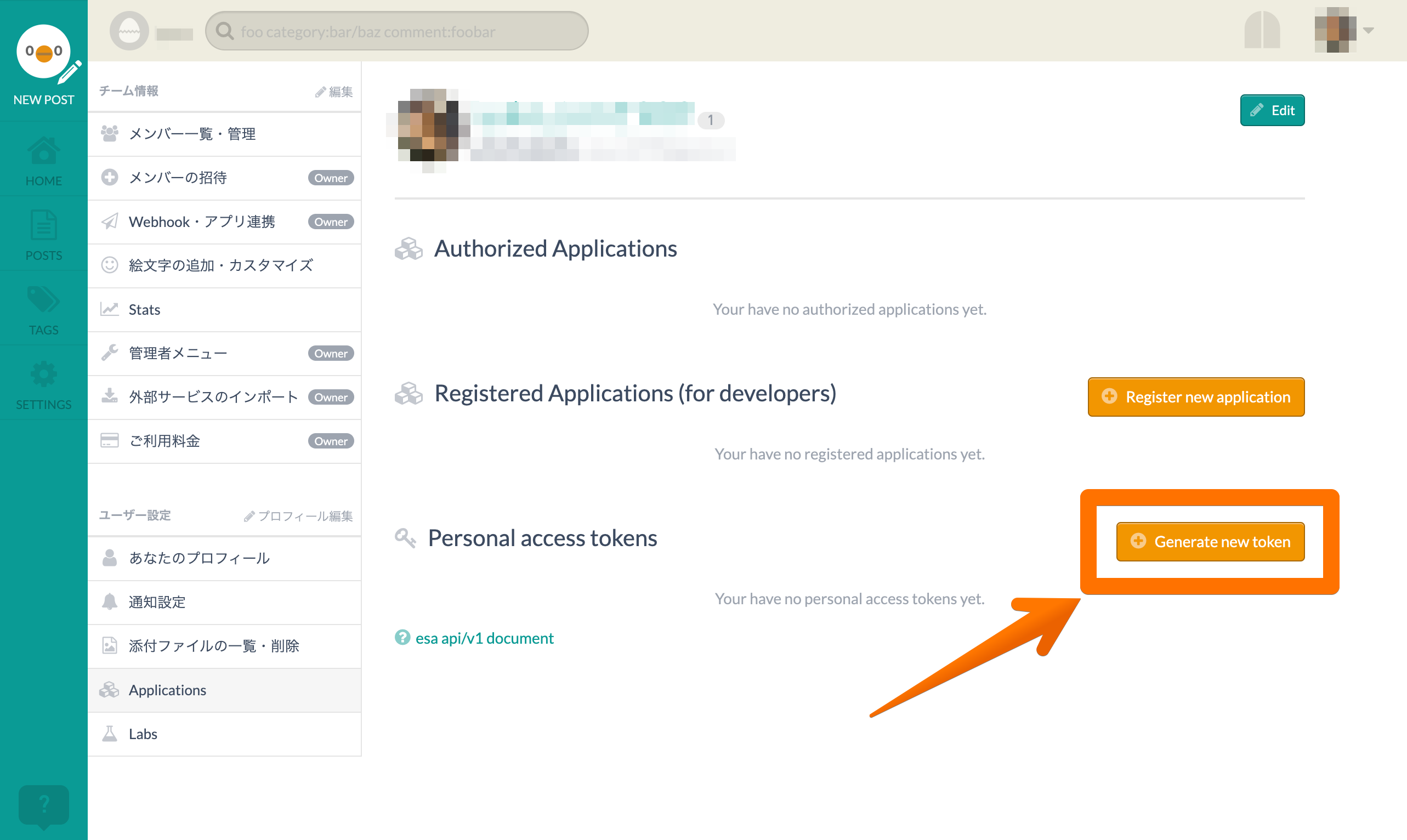Open Webhook・アプリ連携 menu item

[202, 222]
